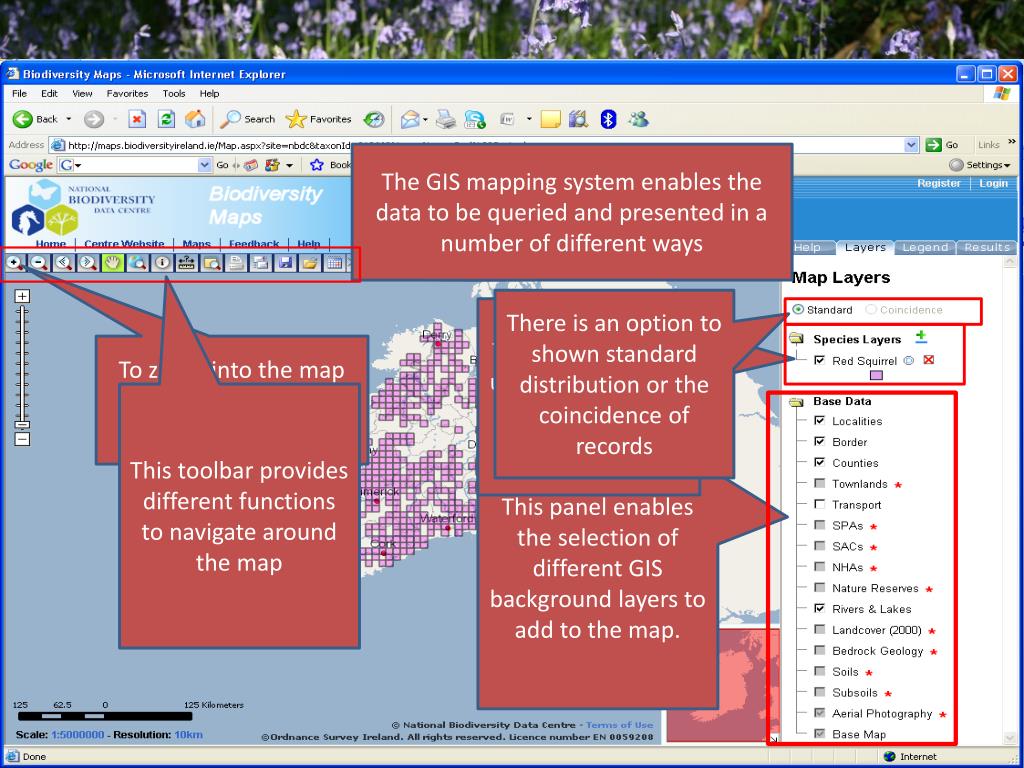Select the Standard radio button
Screen dimensions: 1024x768
point(798,310)
